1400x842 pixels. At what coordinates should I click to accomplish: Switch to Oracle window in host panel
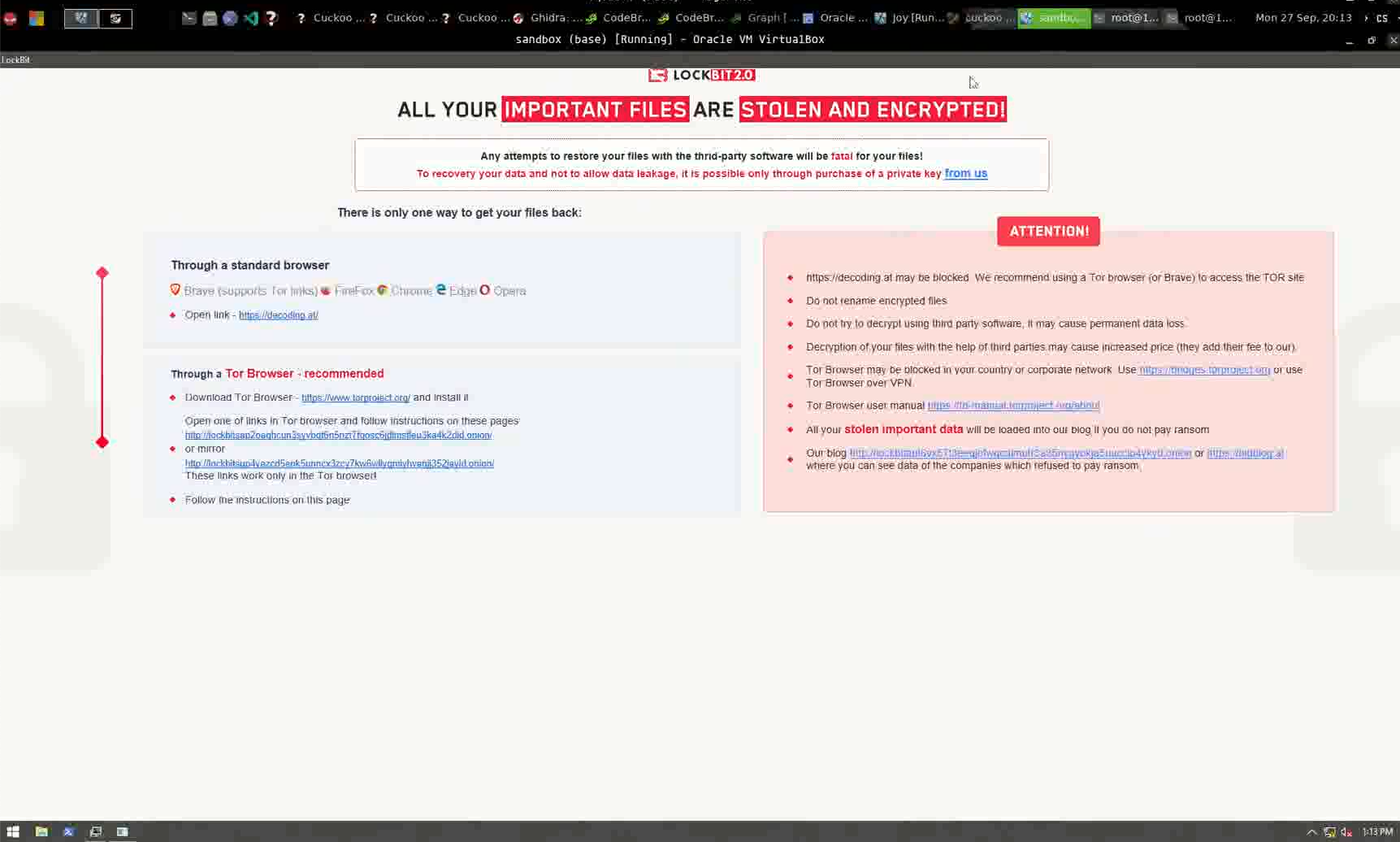[x=836, y=18]
